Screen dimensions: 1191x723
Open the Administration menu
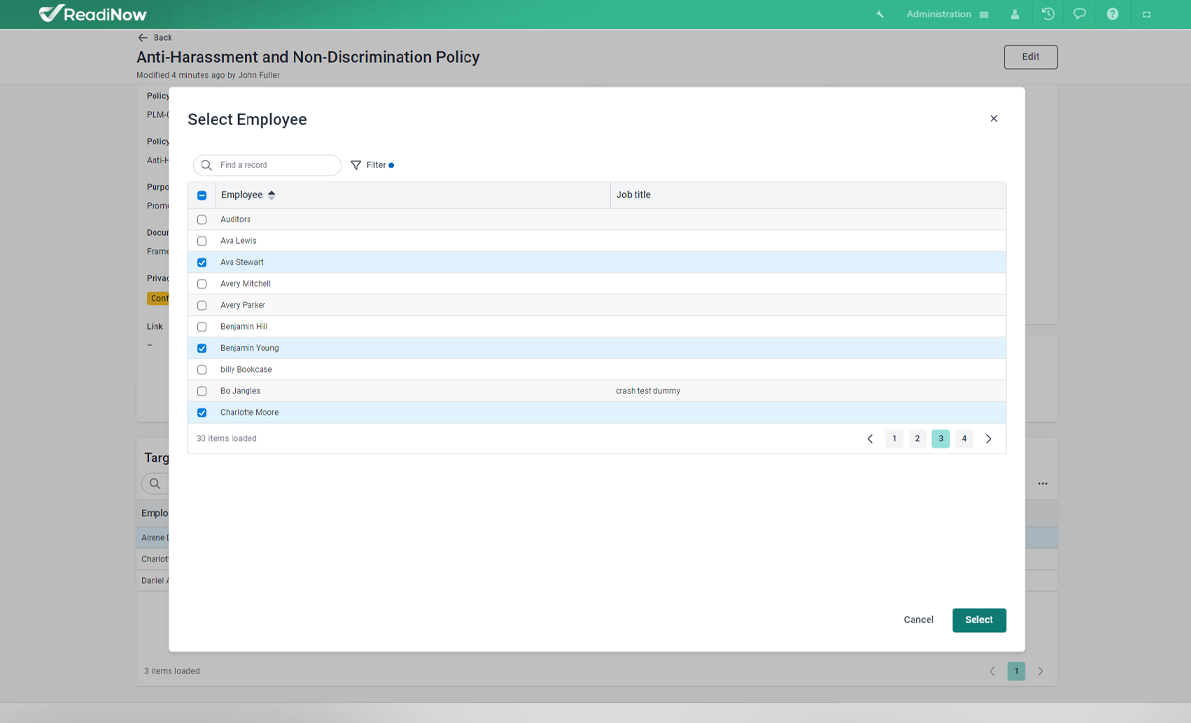946,14
